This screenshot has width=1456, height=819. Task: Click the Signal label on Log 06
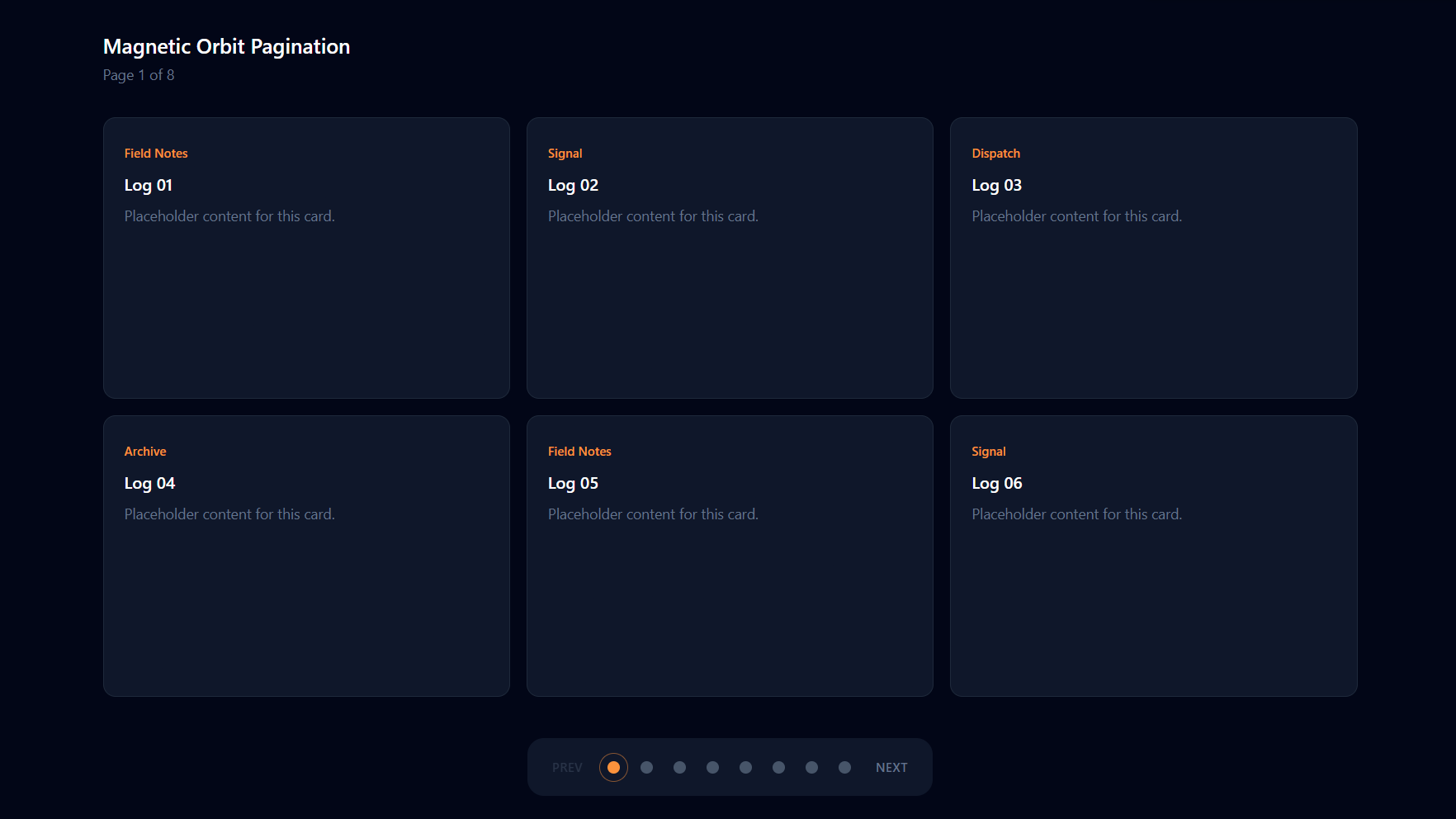[x=988, y=452]
